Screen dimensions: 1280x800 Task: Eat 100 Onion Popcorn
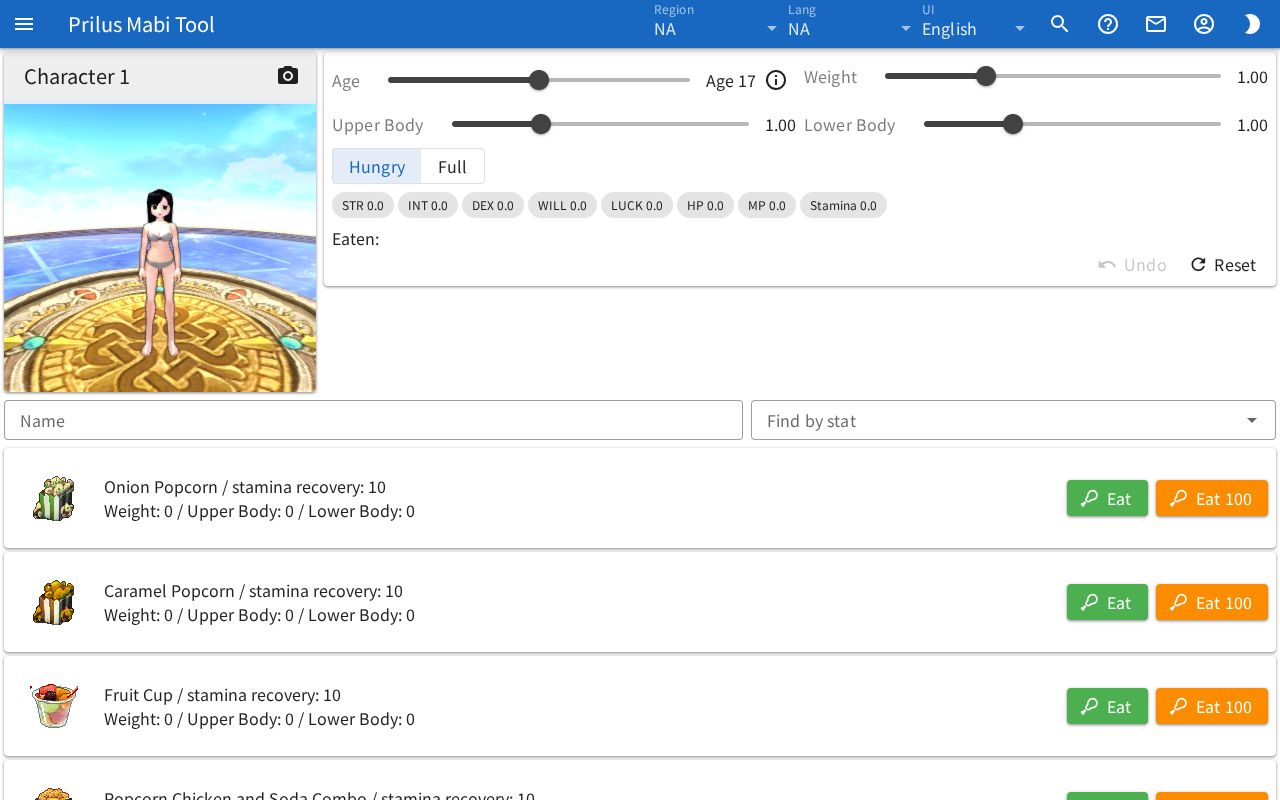click(x=1212, y=498)
